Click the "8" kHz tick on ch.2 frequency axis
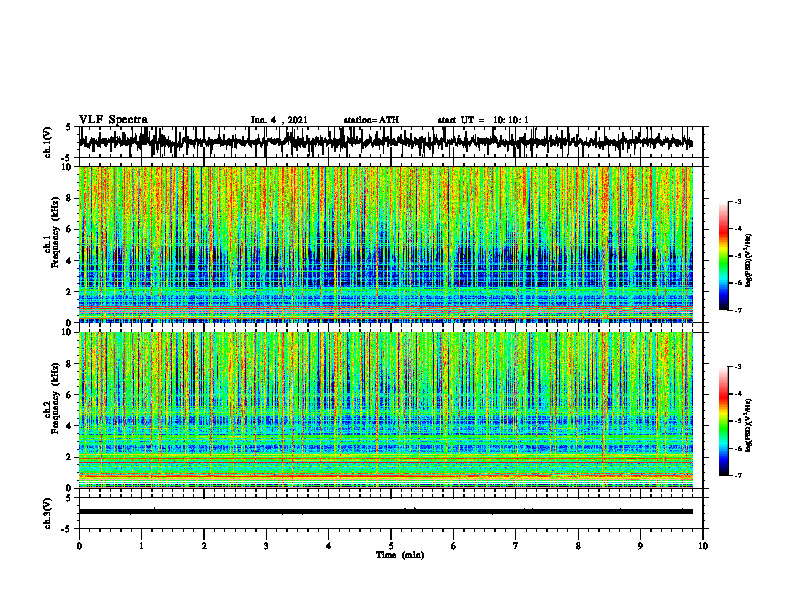 coord(70,364)
